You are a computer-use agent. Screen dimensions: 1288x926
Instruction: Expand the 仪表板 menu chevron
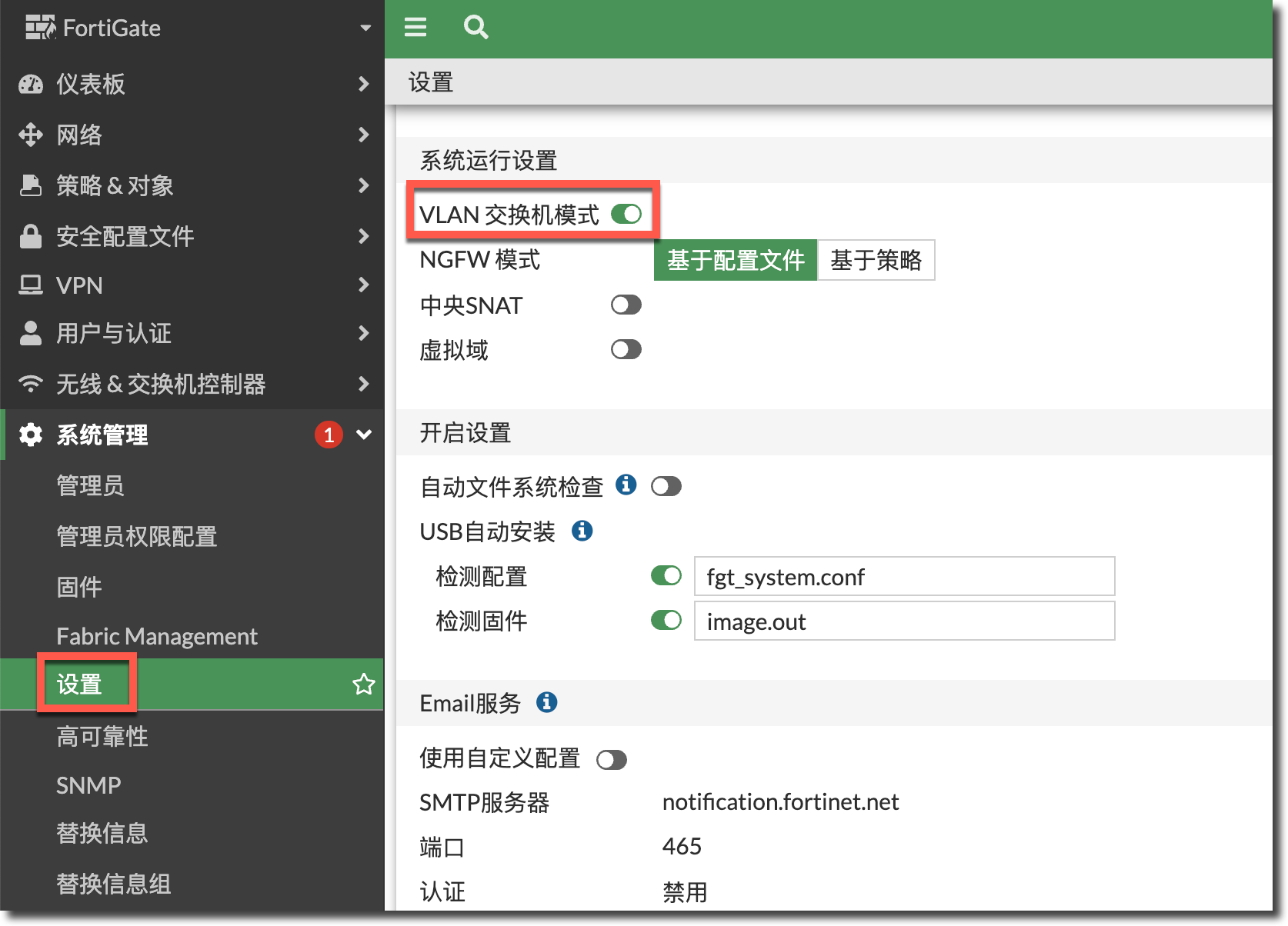tap(364, 84)
